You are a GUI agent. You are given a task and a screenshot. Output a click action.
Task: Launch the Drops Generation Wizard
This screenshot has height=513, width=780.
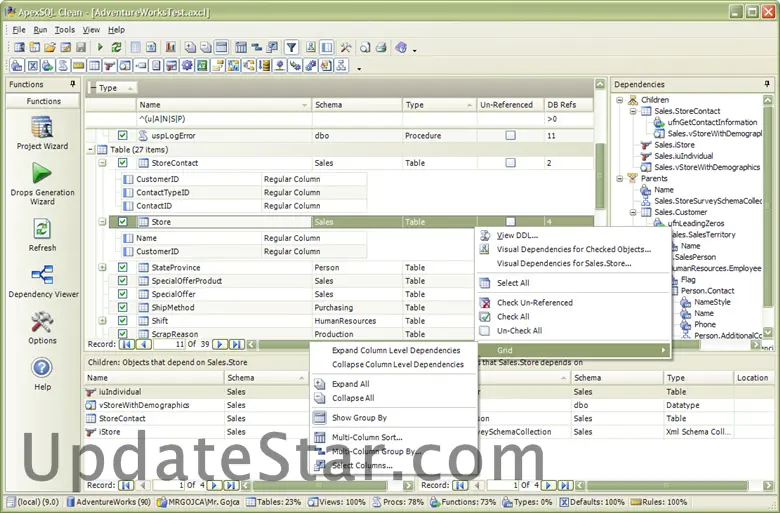[x=42, y=184]
